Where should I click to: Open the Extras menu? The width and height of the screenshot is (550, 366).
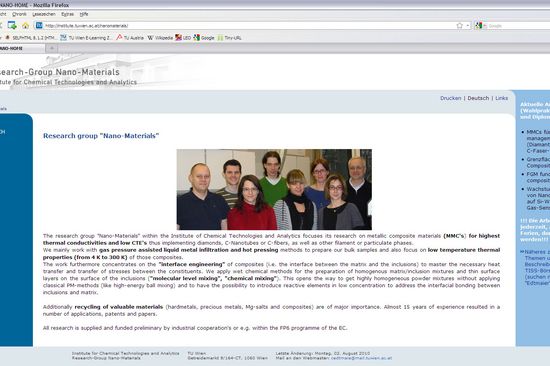67,14
